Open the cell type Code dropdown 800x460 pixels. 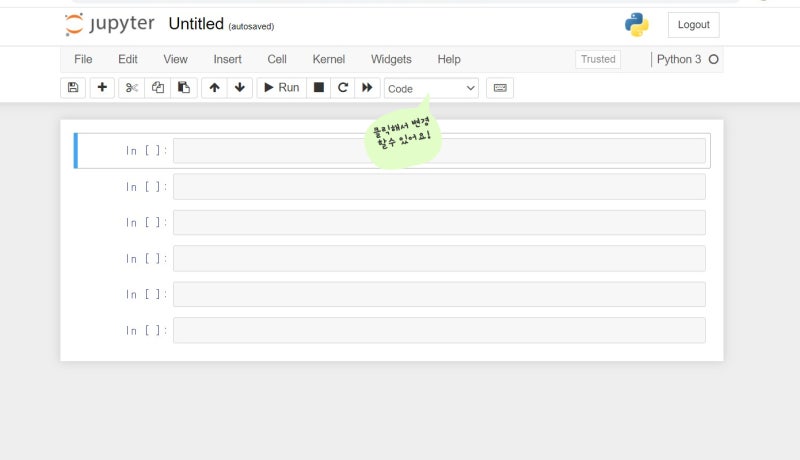point(431,88)
